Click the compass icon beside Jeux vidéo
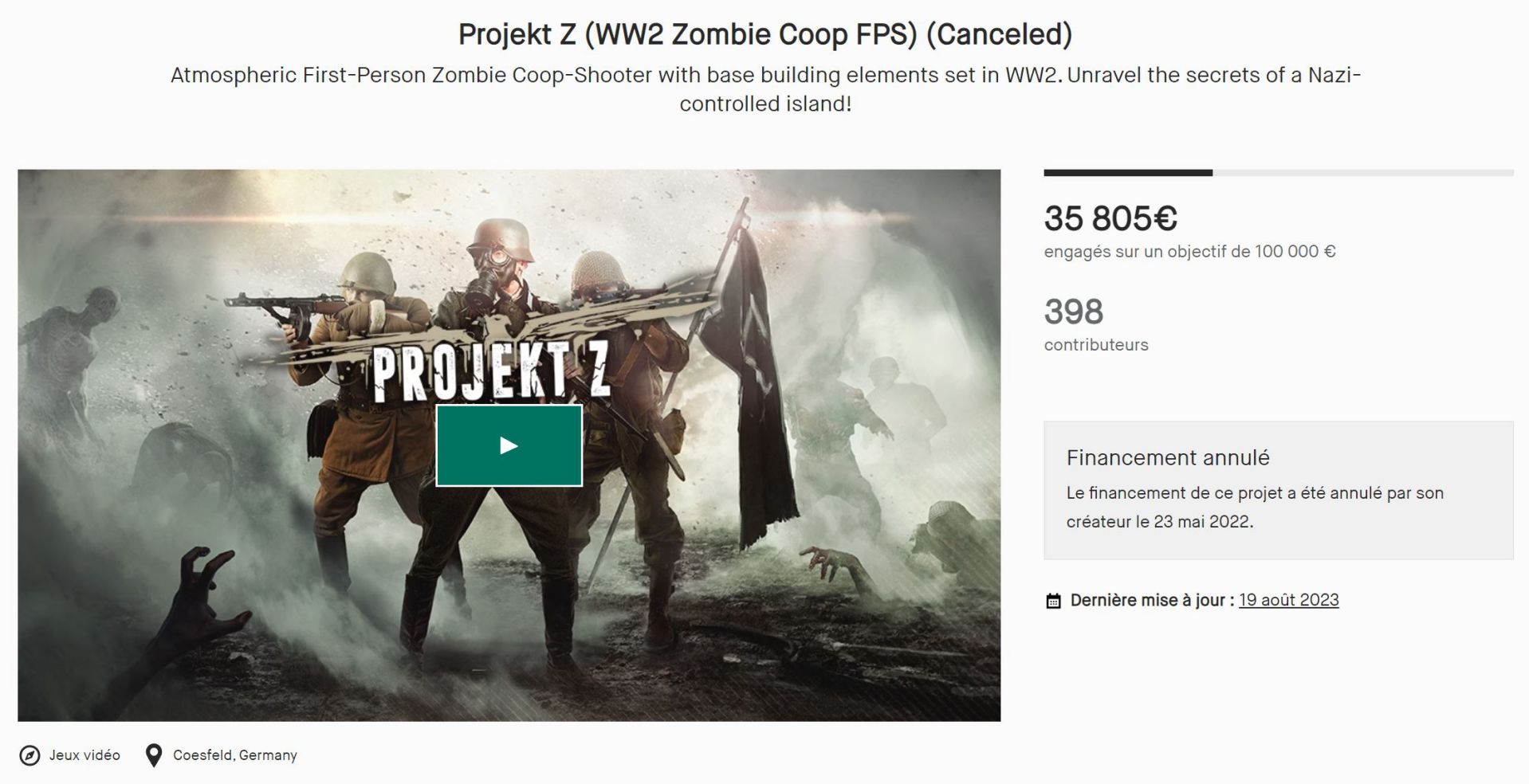Image resolution: width=1529 pixels, height=784 pixels. [29, 755]
